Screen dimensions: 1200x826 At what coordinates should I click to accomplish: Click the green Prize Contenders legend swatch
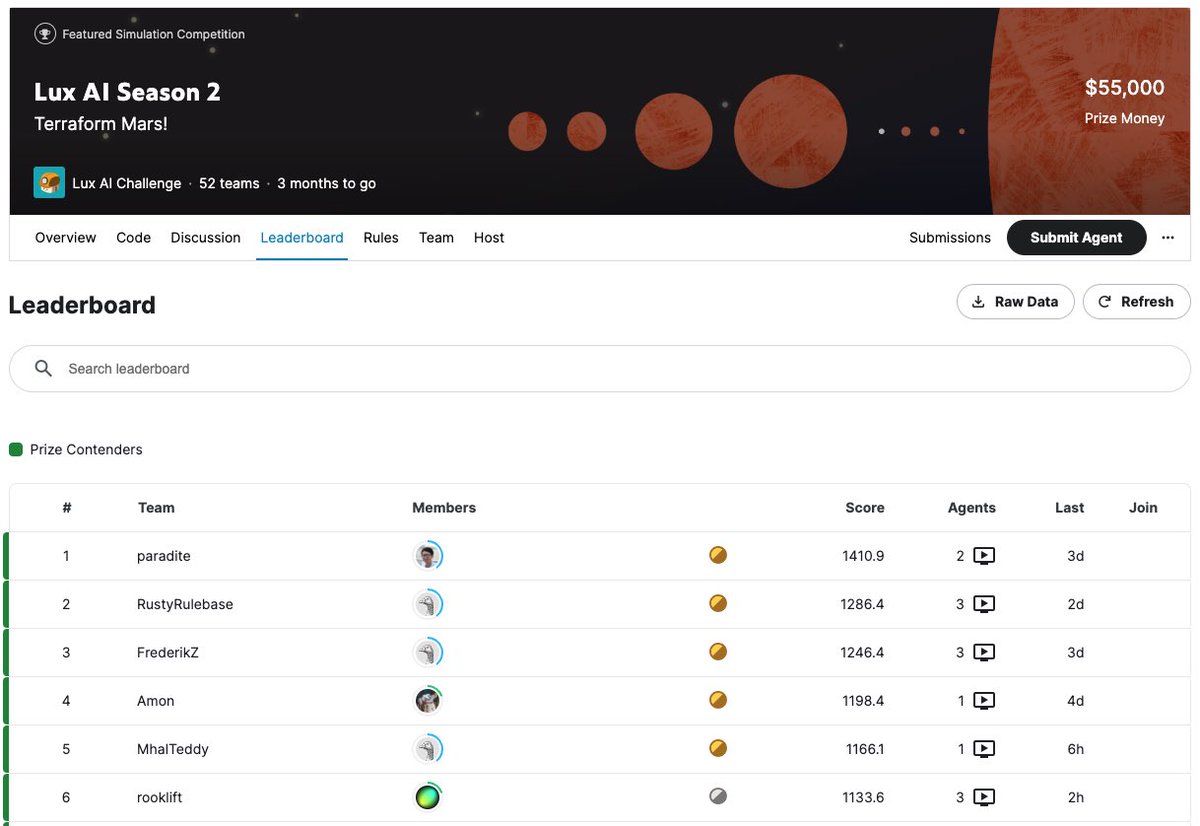click(x=16, y=450)
